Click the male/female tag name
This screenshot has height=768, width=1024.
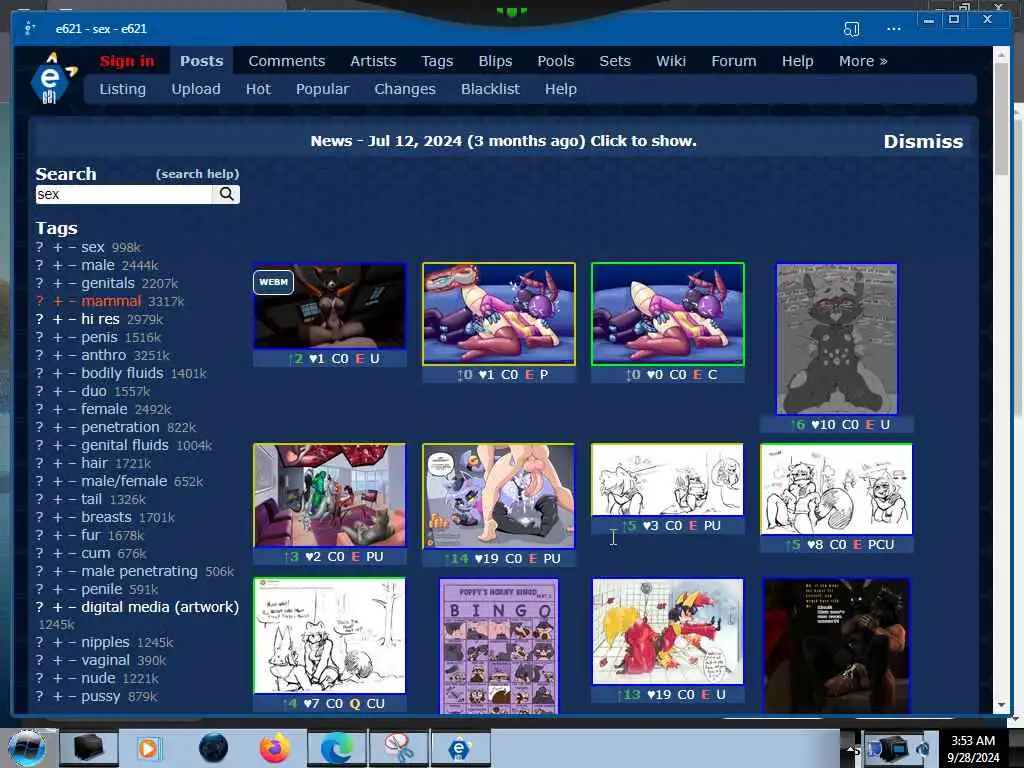coord(124,481)
